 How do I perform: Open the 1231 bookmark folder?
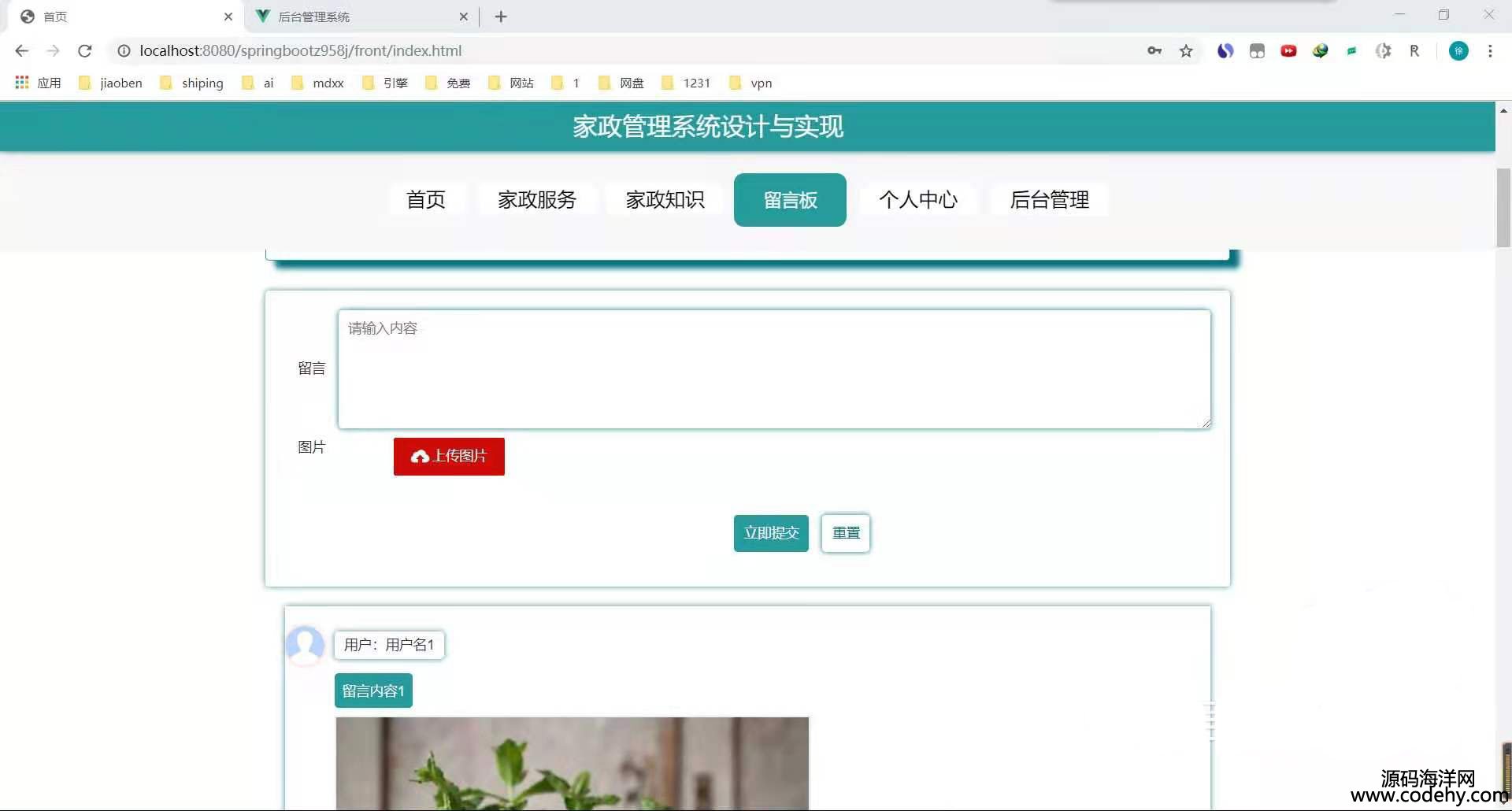(x=686, y=83)
